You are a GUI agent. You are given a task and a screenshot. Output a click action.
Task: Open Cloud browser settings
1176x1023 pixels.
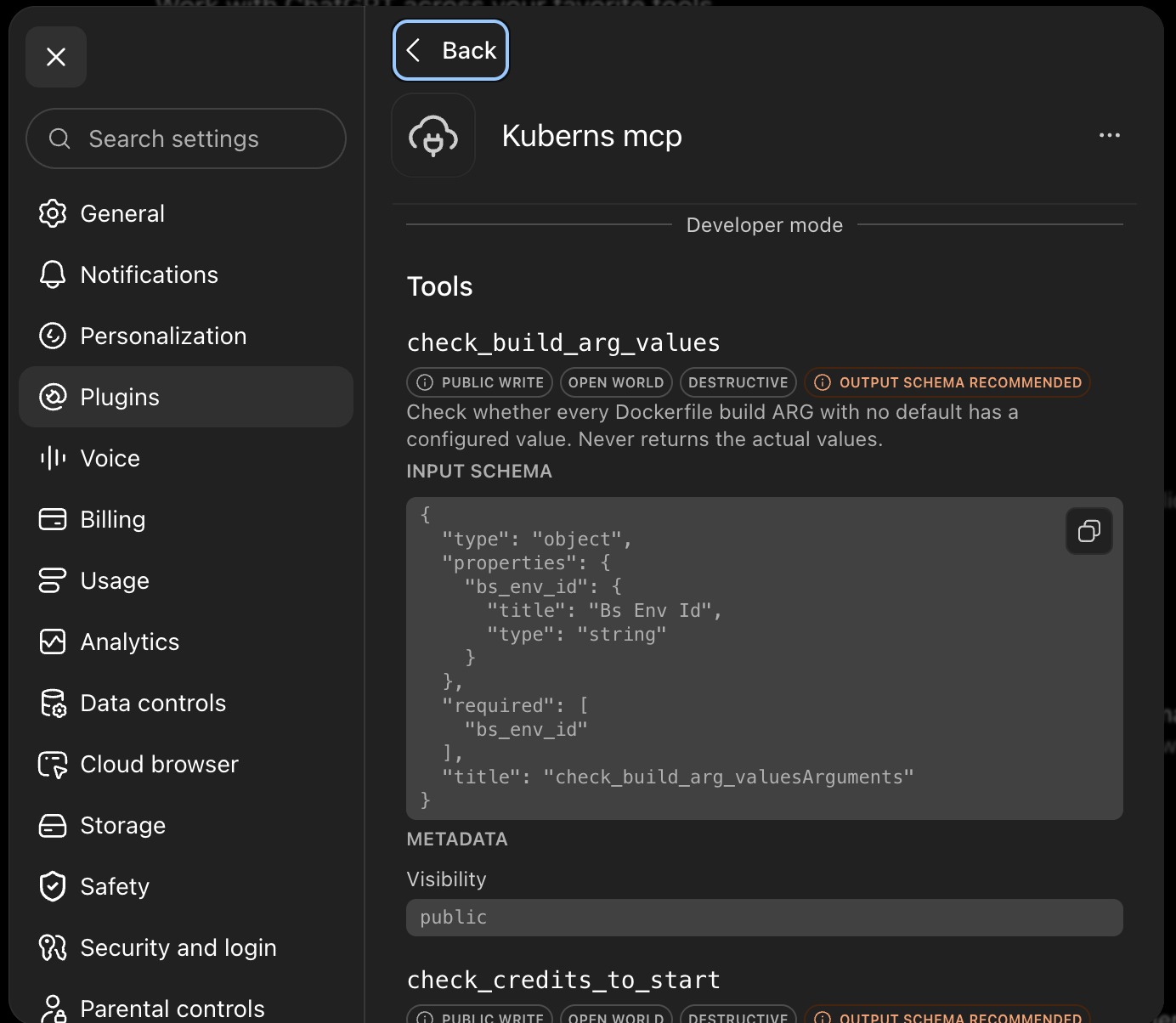coord(186,764)
